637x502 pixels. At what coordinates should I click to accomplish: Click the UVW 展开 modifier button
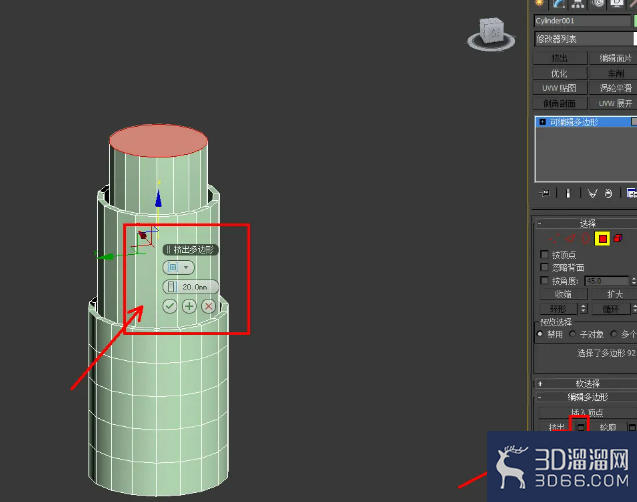tap(613, 103)
